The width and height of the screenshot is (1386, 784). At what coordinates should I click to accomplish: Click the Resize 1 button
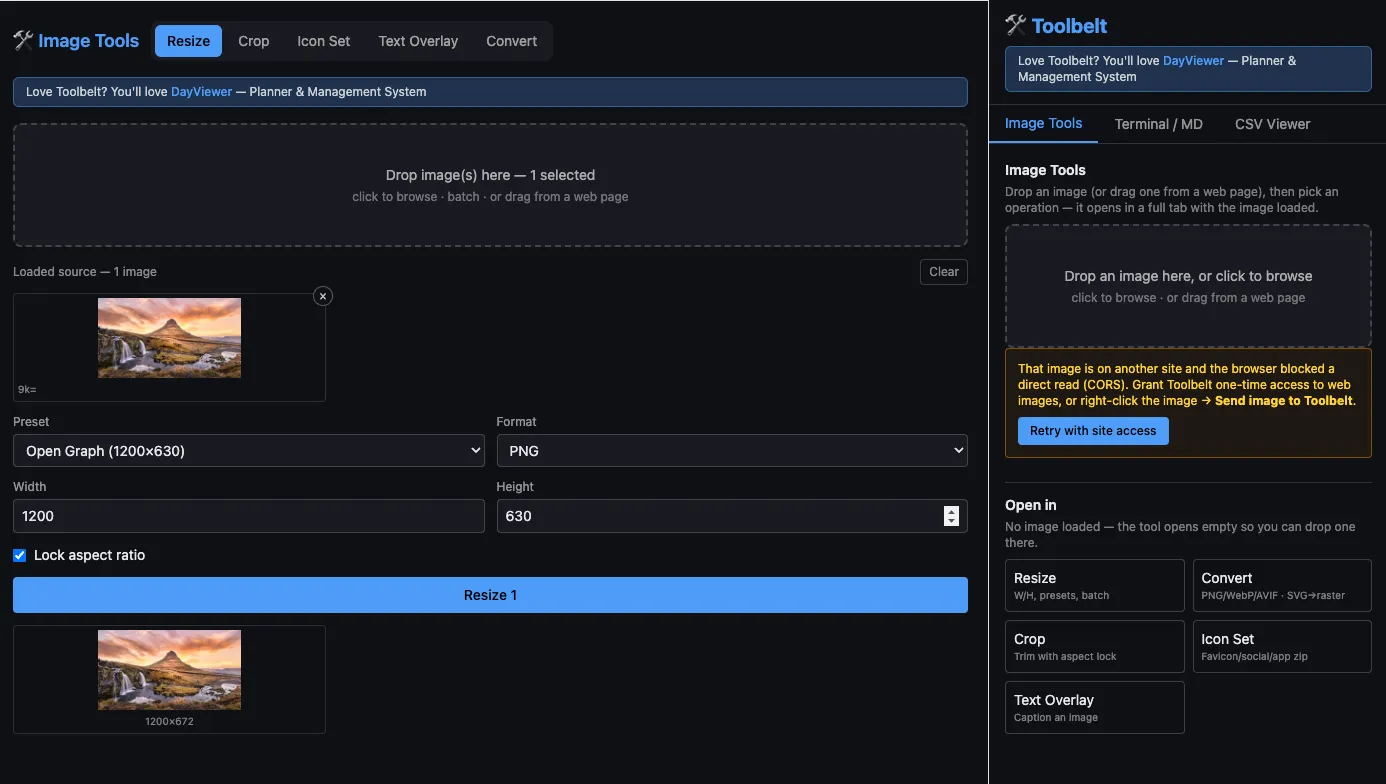(490, 595)
